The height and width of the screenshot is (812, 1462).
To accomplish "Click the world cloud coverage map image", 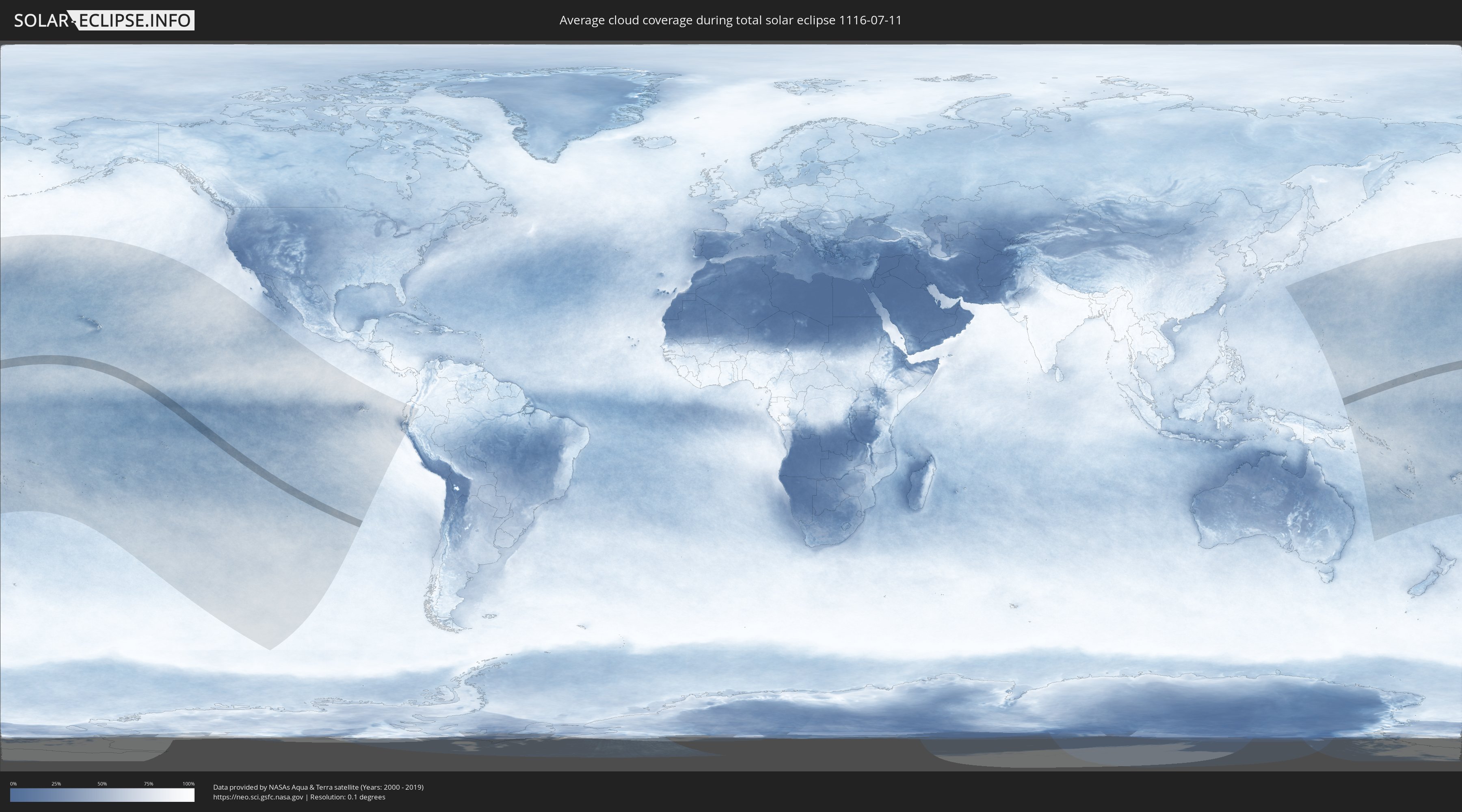I will (731, 406).
